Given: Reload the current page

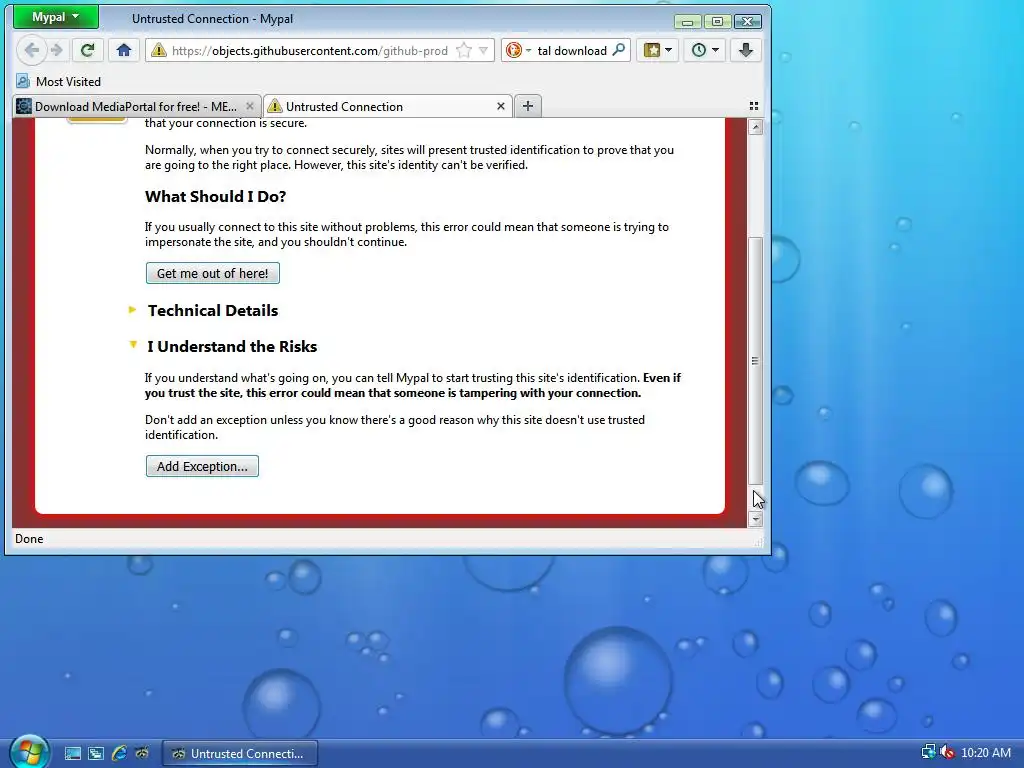Looking at the screenshot, I should tap(87, 50).
